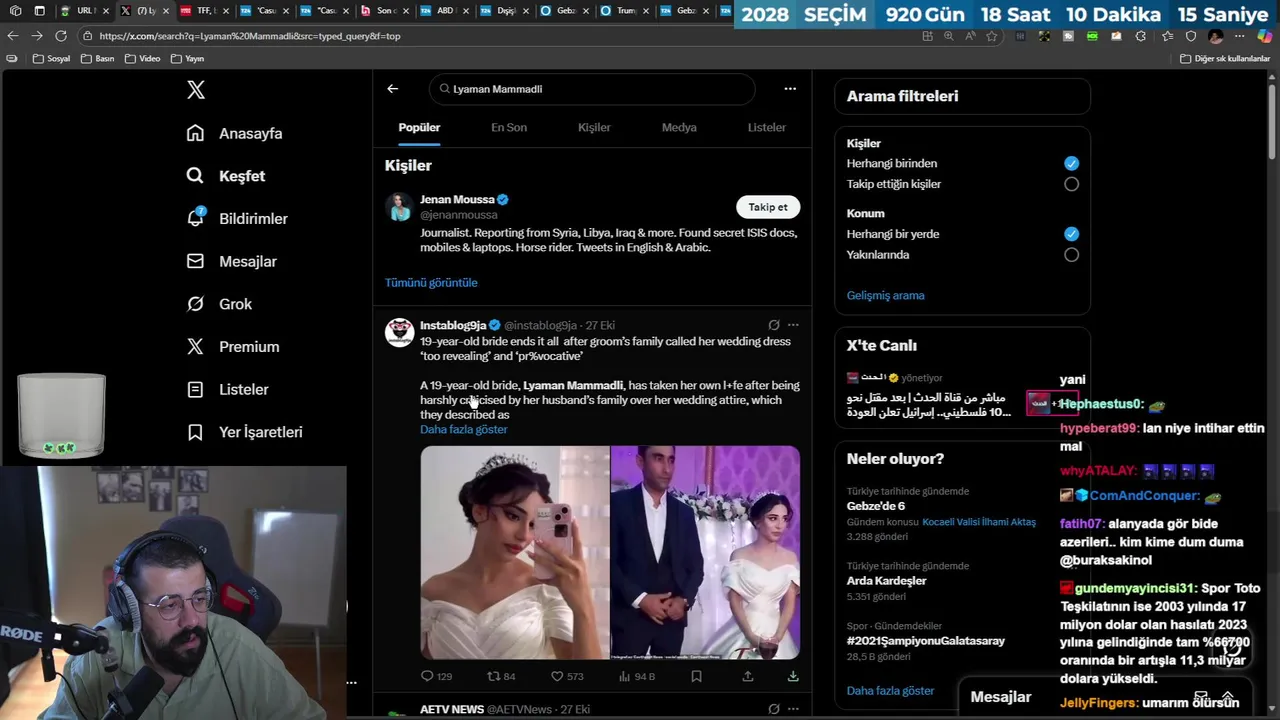The image size is (1280, 720).
Task: Like the Instablog9ja post
Action: 567,677
